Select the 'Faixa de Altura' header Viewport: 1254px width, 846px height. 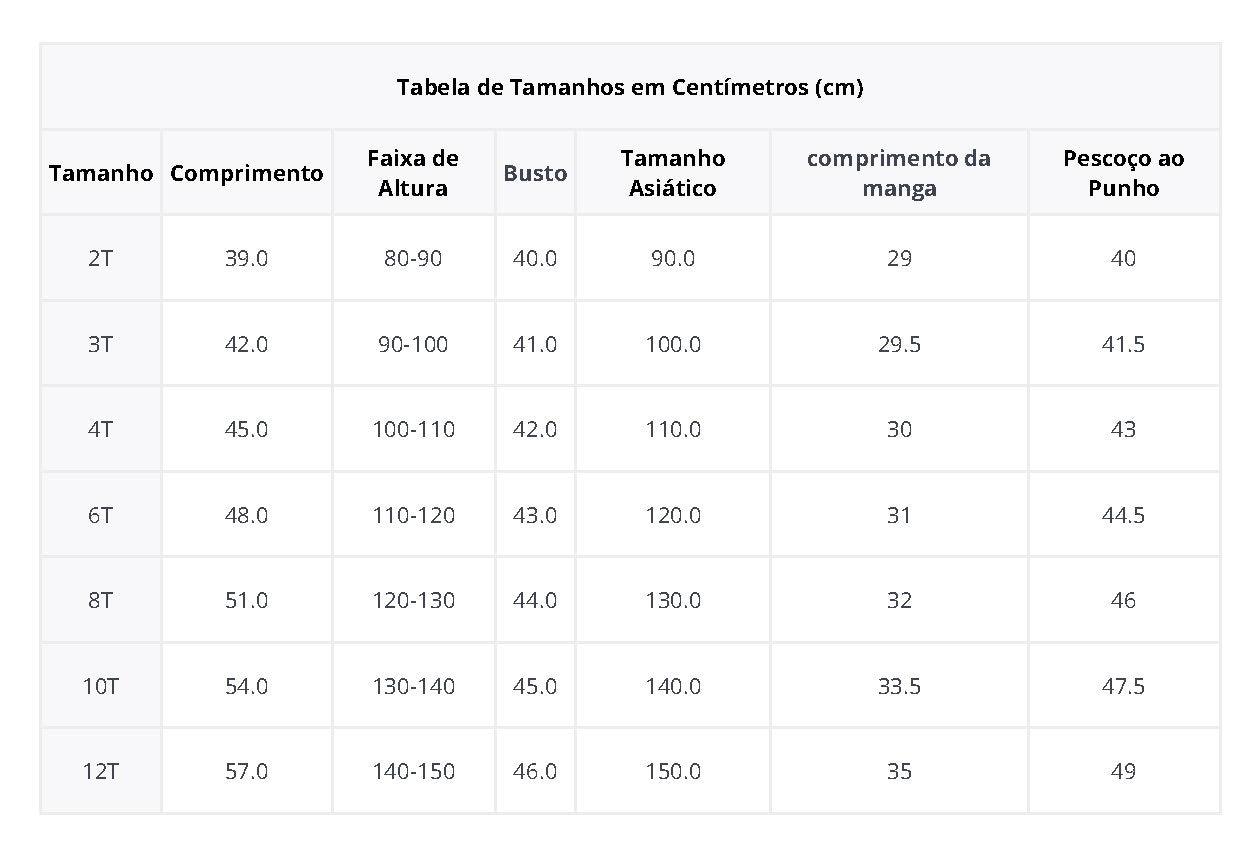[413, 173]
